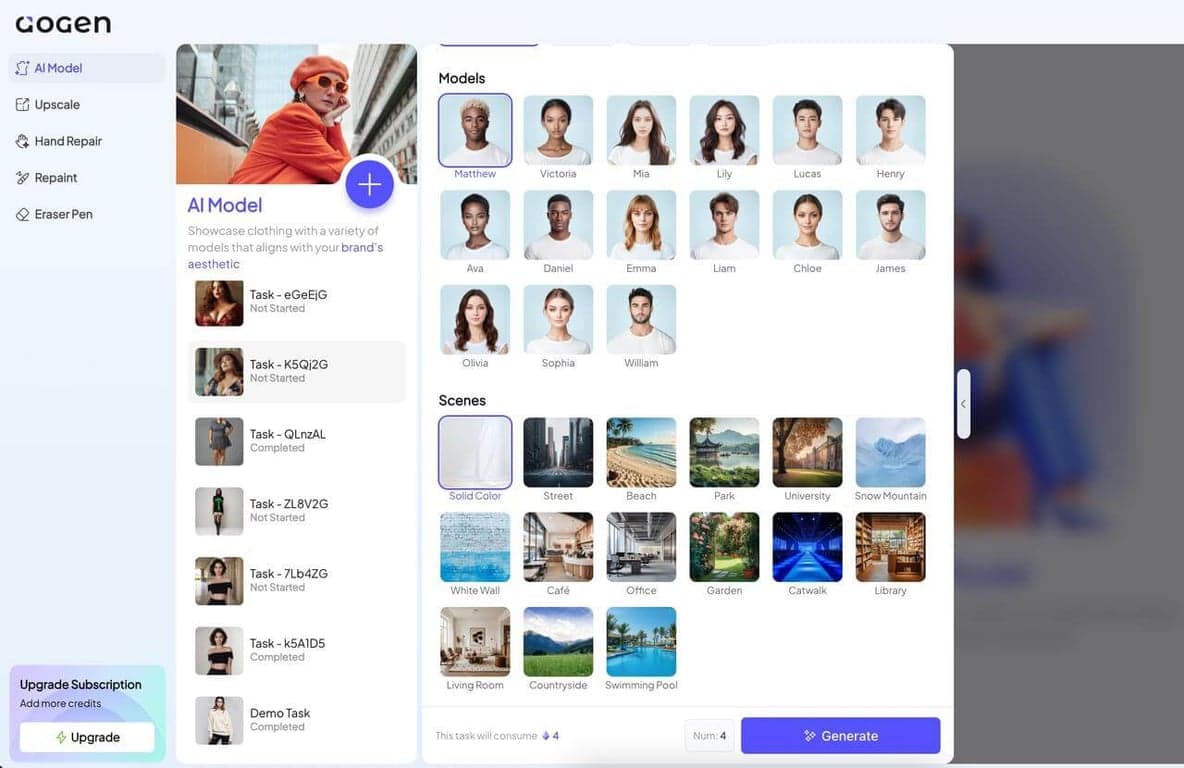Select the Hand Repair icon
The height and width of the screenshot is (768, 1184).
pos(22,141)
